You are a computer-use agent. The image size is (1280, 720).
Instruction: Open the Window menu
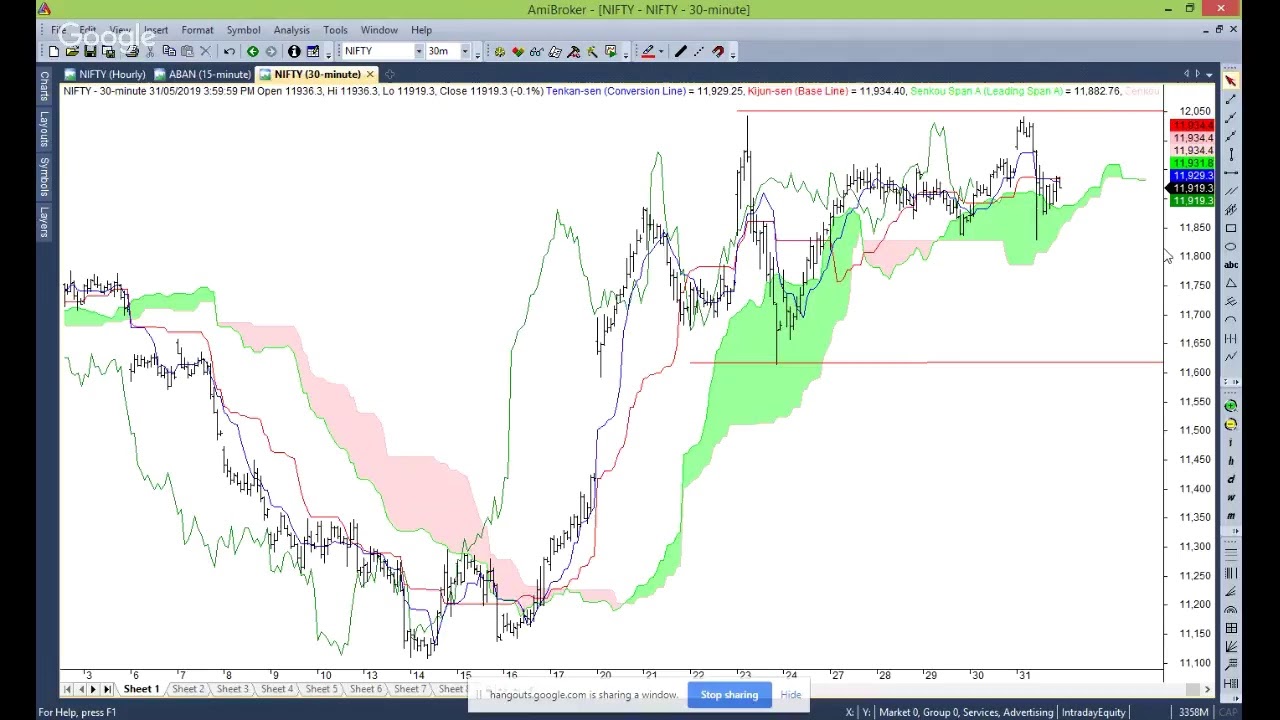tap(379, 30)
